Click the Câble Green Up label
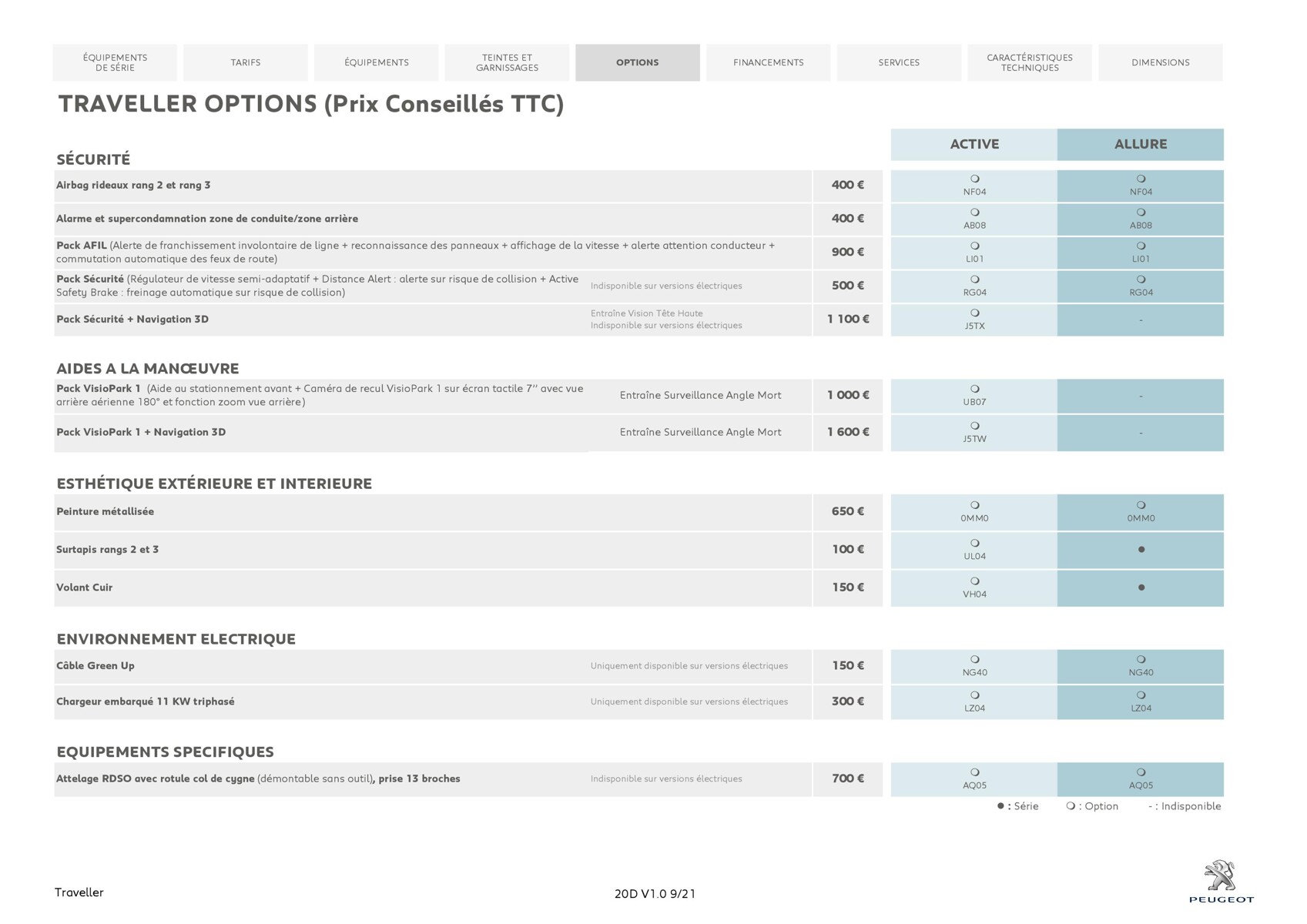1307x924 pixels. click(96, 666)
